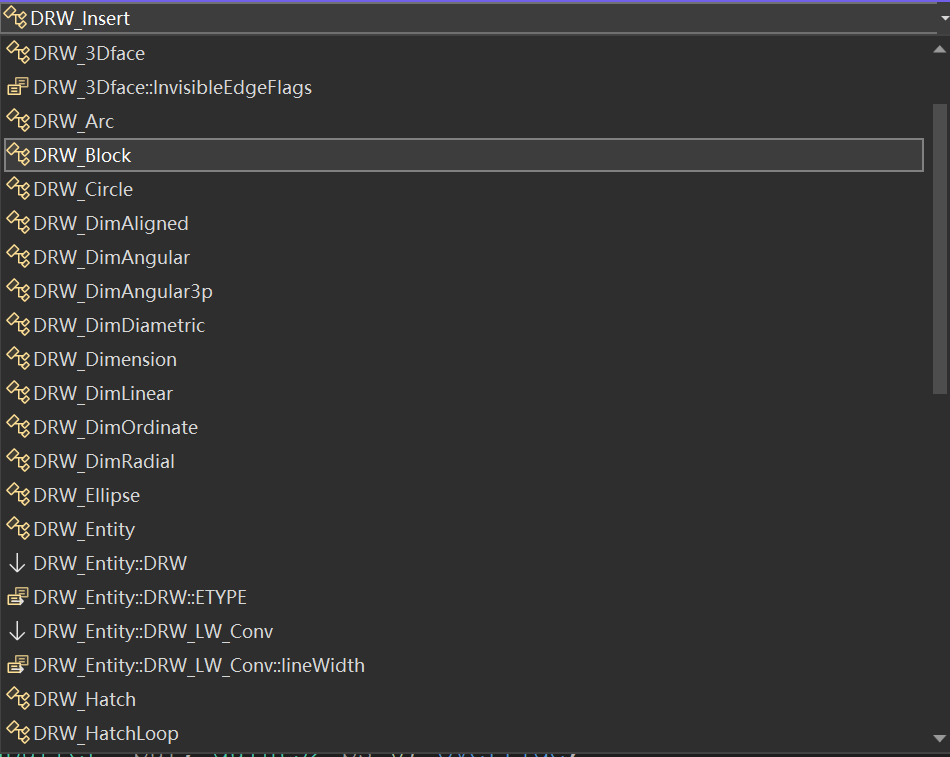This screenshot has height=757, width=950.
Task: Click the enum icon next to DRW_LW_Conv::lineWidth
Action: coord(18,665)
